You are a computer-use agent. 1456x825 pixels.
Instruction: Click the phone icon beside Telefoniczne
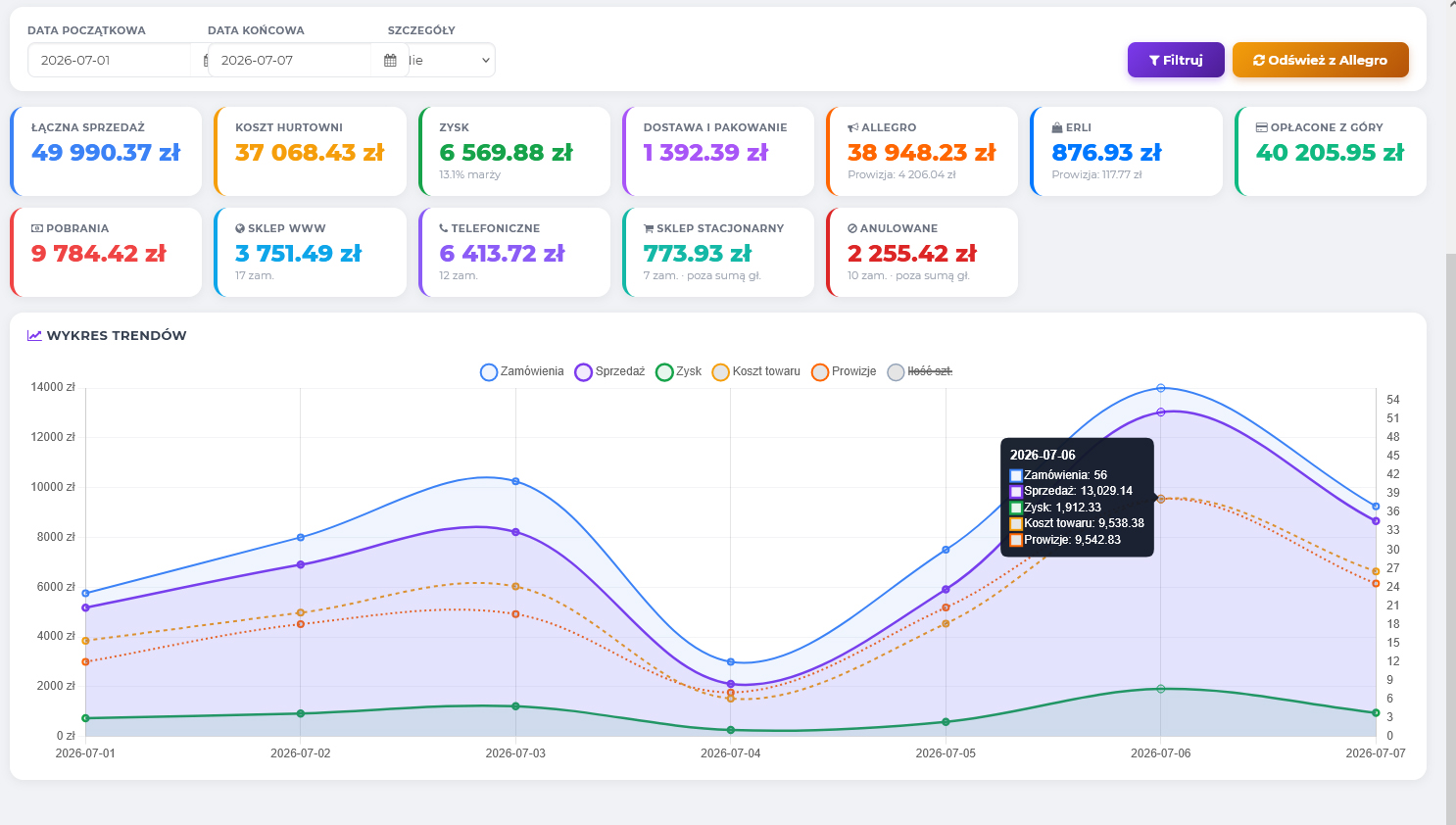coord(444,228)
